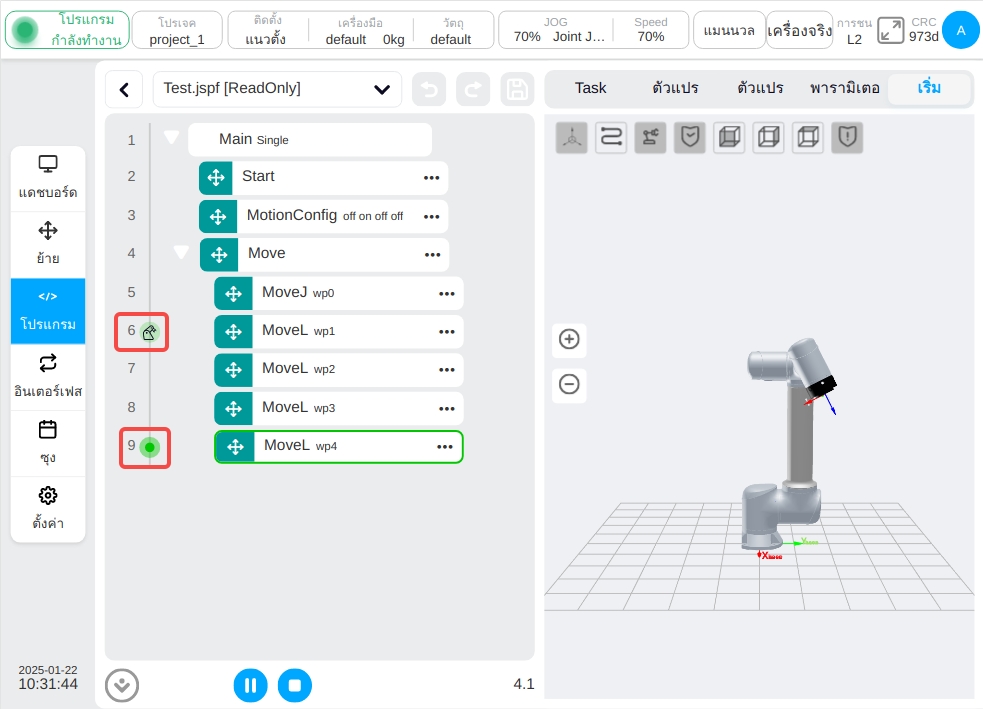Open the installation แนวตั้ง setting
This screenshot has height=709, width=983.
(266, 30)
